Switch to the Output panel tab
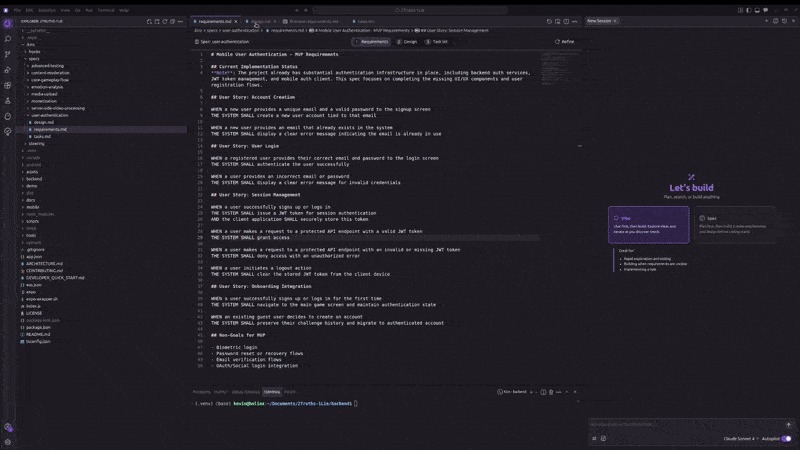This screenshot has width=800, height=450. [220, 392]
